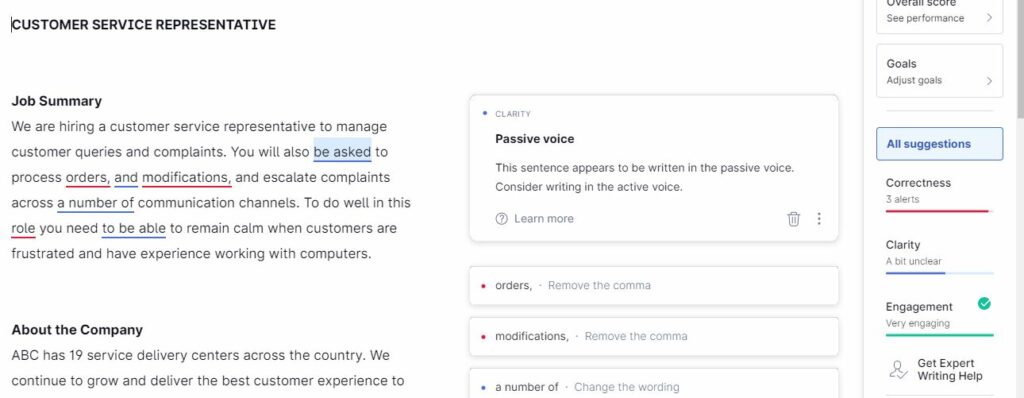Filter by Engagement suggestions

[939, 318]
